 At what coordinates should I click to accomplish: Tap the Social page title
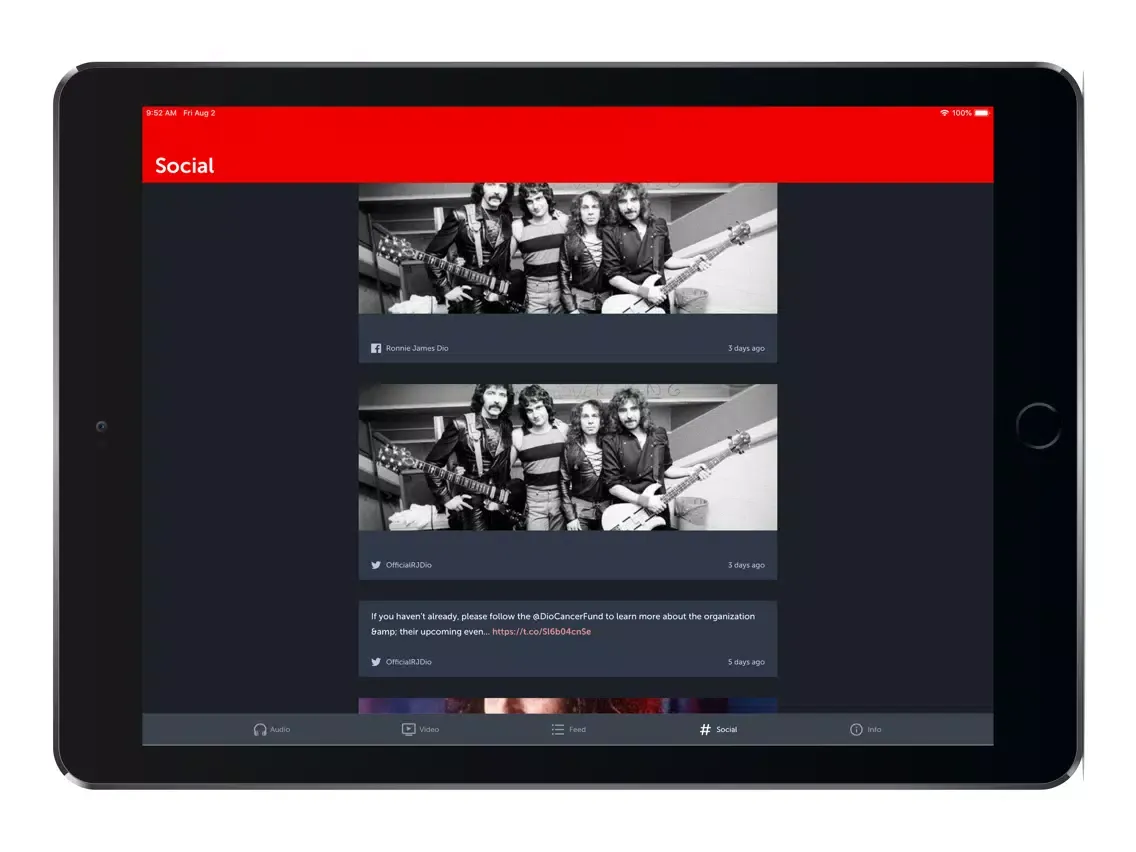(185, 166)
